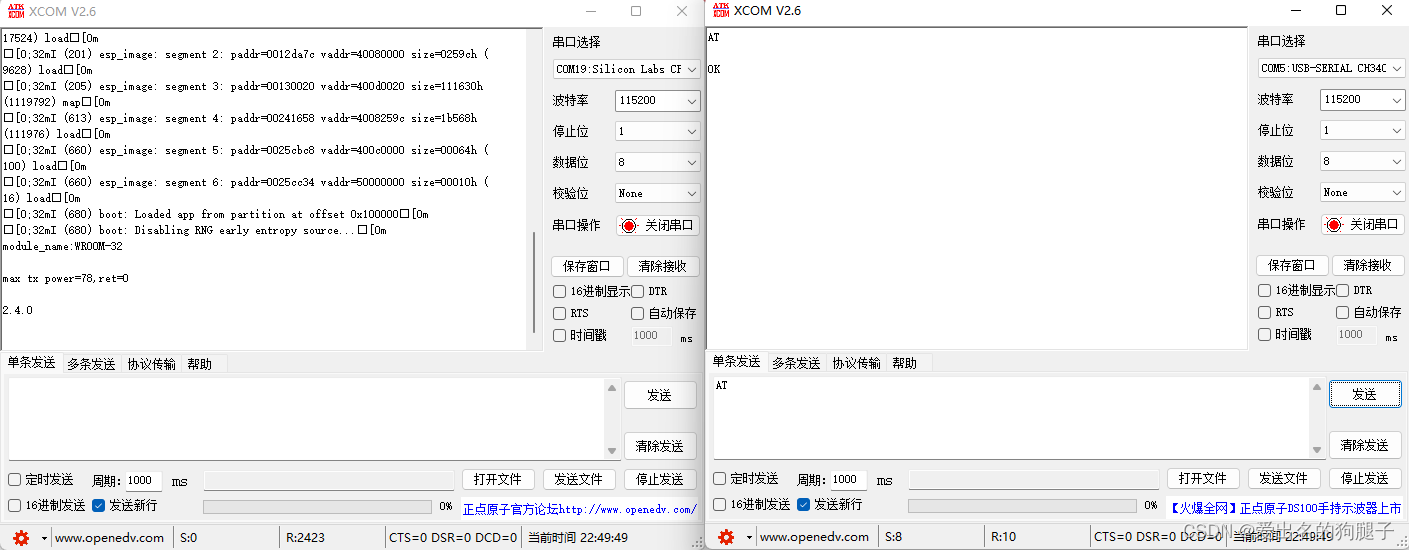Viewport: 1409px width, 550px height.
Task: Click 发送文件 button in left window
Action: coord(579,480)
